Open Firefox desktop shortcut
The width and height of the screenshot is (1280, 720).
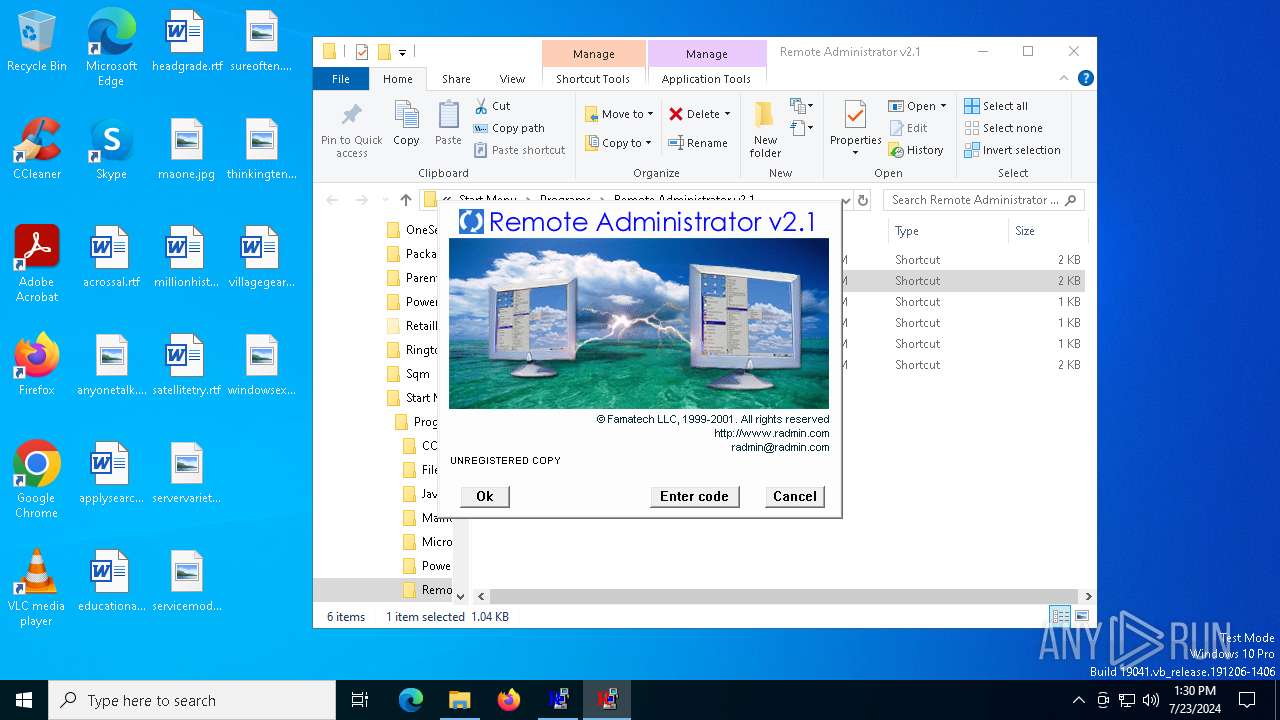(x=37, y=365)
